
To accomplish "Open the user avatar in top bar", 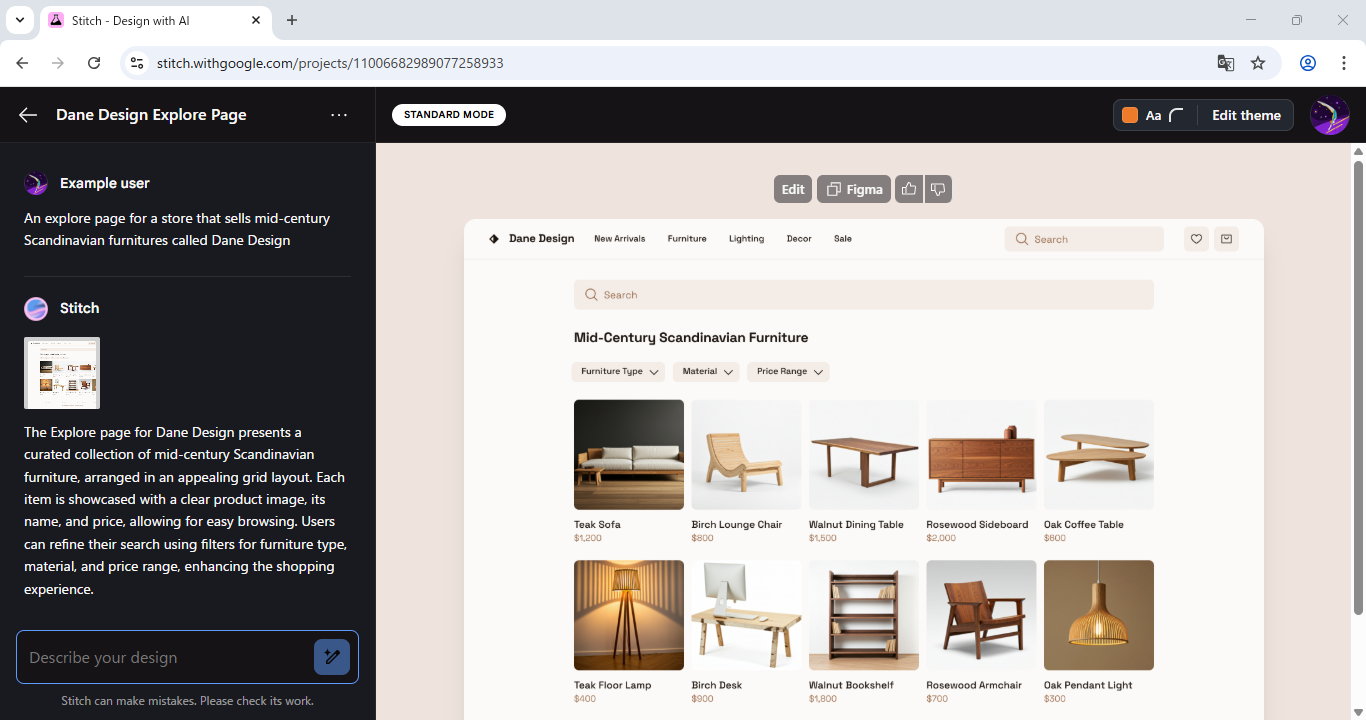I will 1330,115.
